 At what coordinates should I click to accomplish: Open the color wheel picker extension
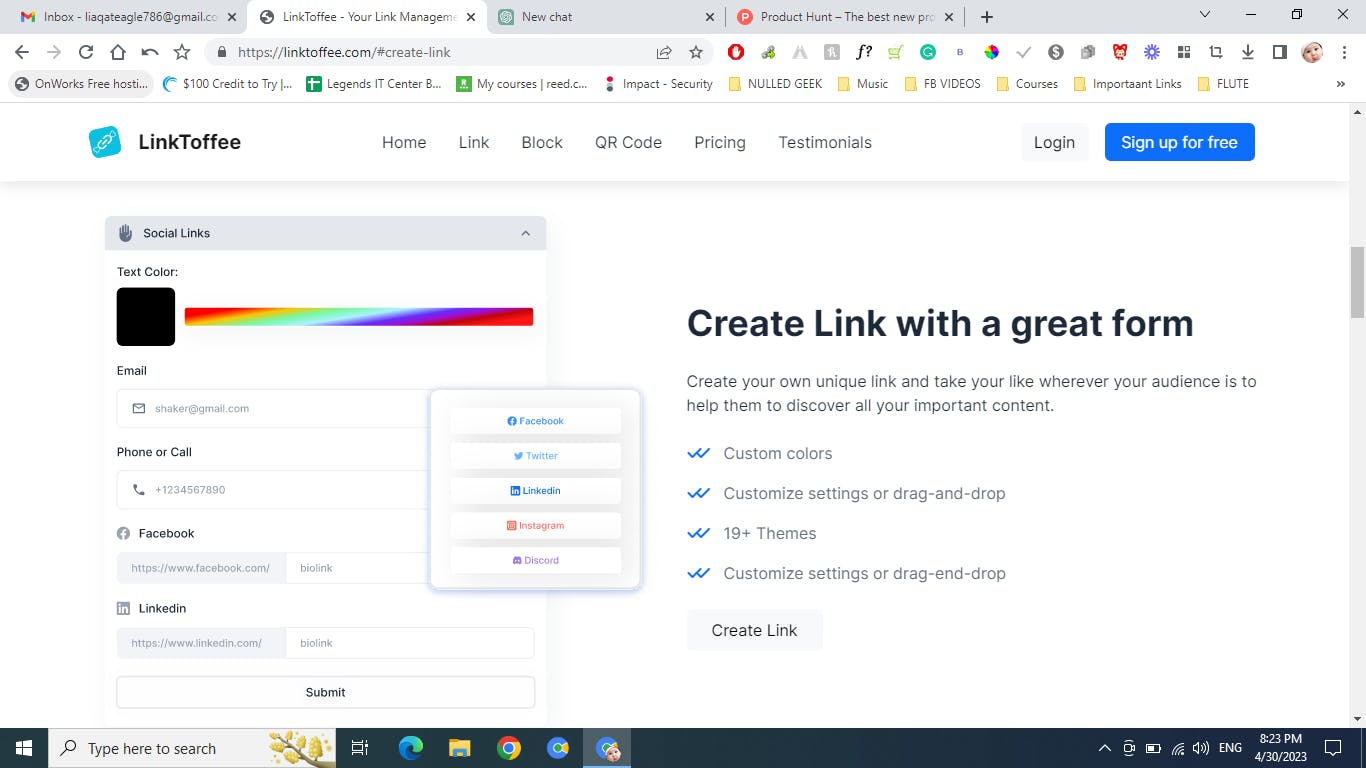tap(992, 52)
